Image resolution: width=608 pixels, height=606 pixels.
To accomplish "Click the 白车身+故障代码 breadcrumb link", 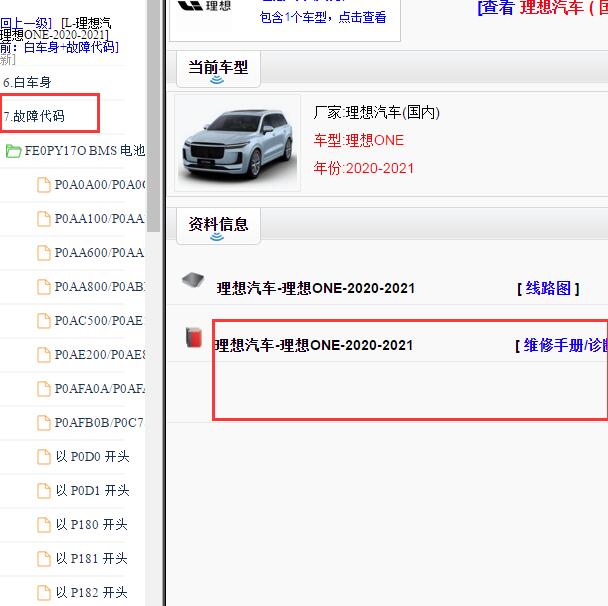I will [x=71, y=48].
